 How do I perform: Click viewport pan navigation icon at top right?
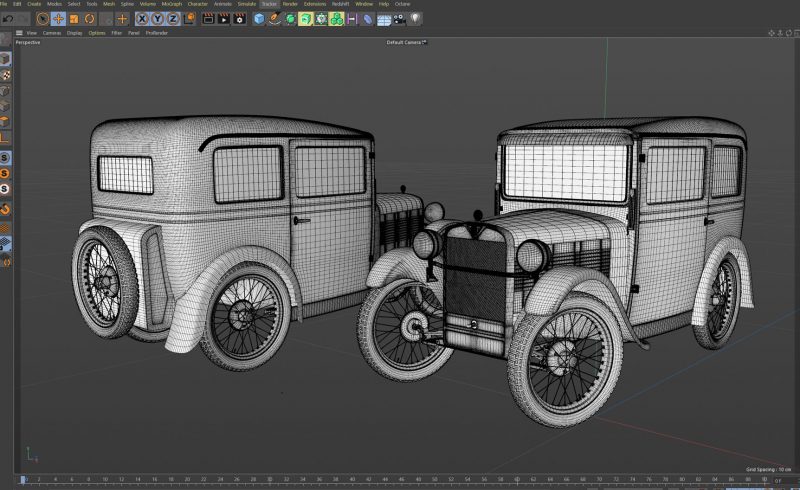[771, 33]
